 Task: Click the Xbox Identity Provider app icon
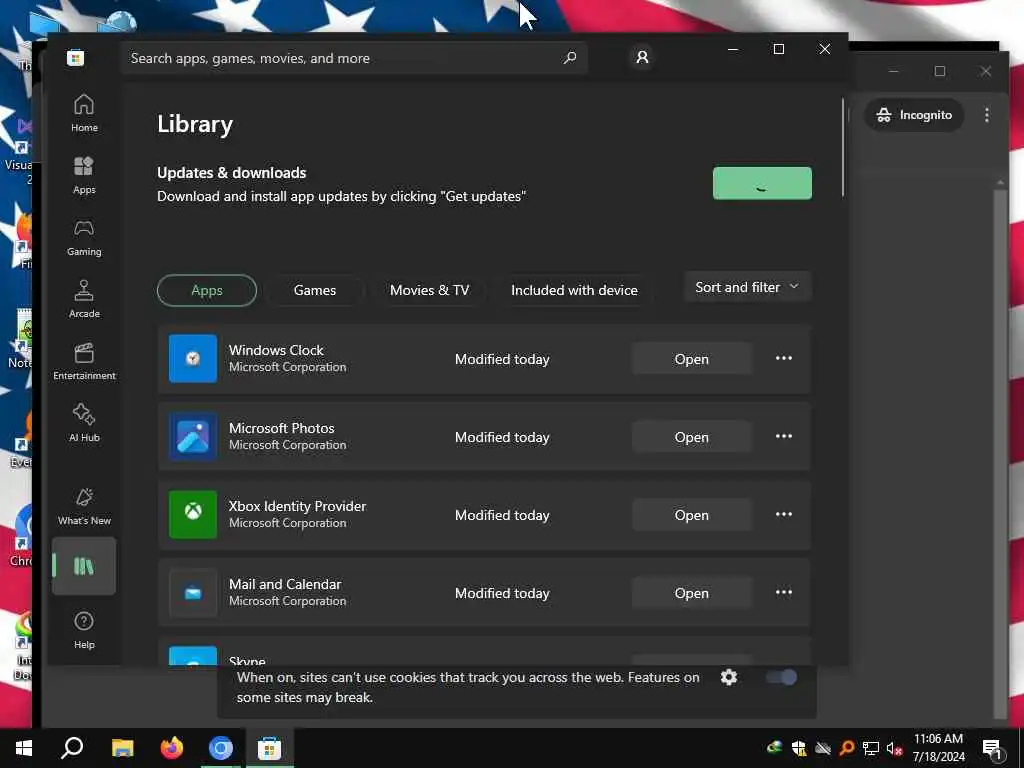tap(193, 515)
